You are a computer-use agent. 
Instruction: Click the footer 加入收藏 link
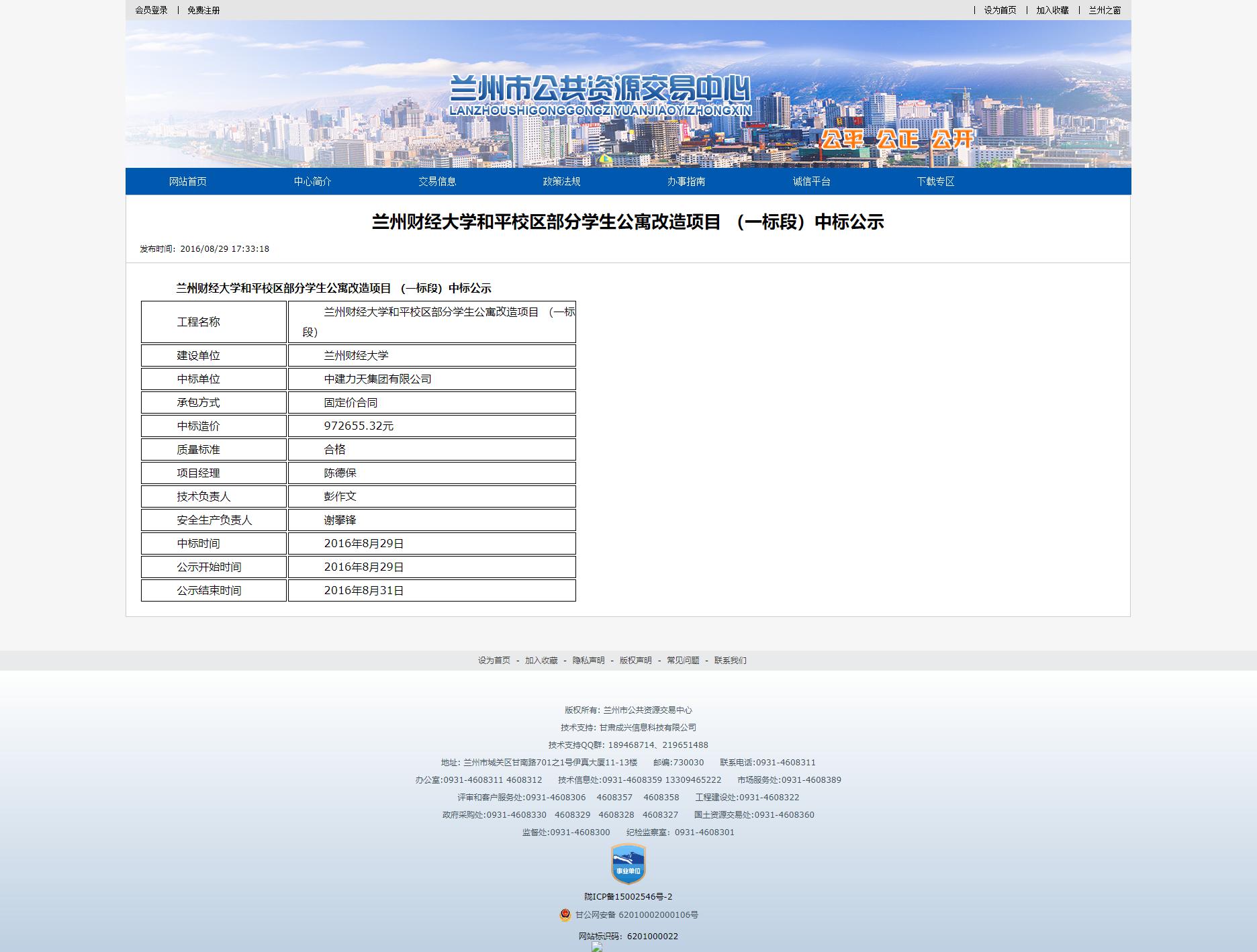(541, 661)
